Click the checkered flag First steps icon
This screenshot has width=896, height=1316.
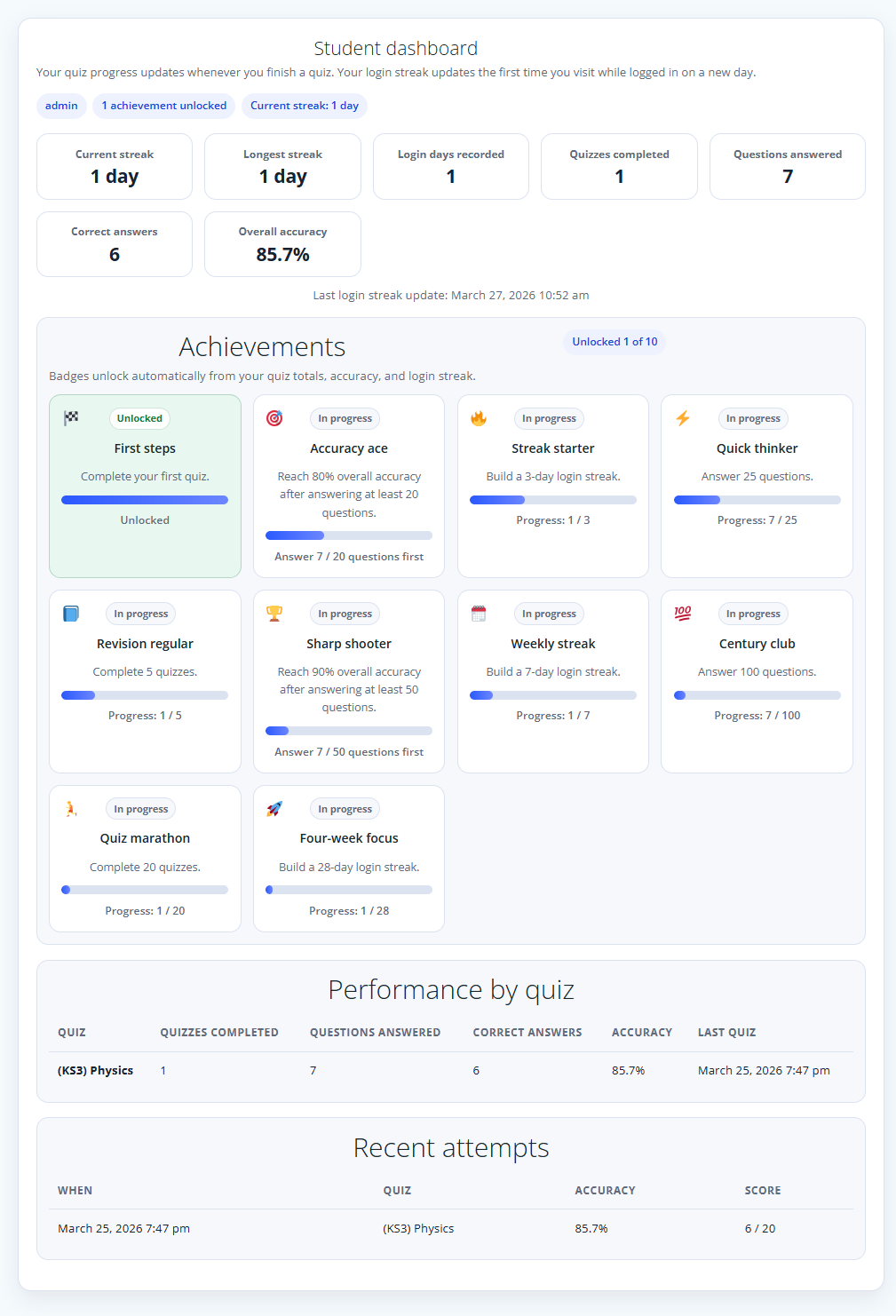click(x=71, y=418)
